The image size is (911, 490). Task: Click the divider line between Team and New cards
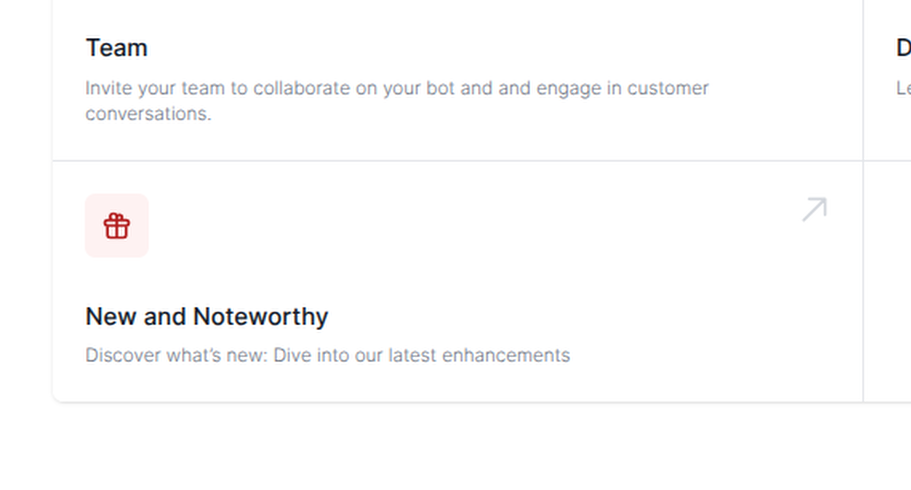pos(458,160)
